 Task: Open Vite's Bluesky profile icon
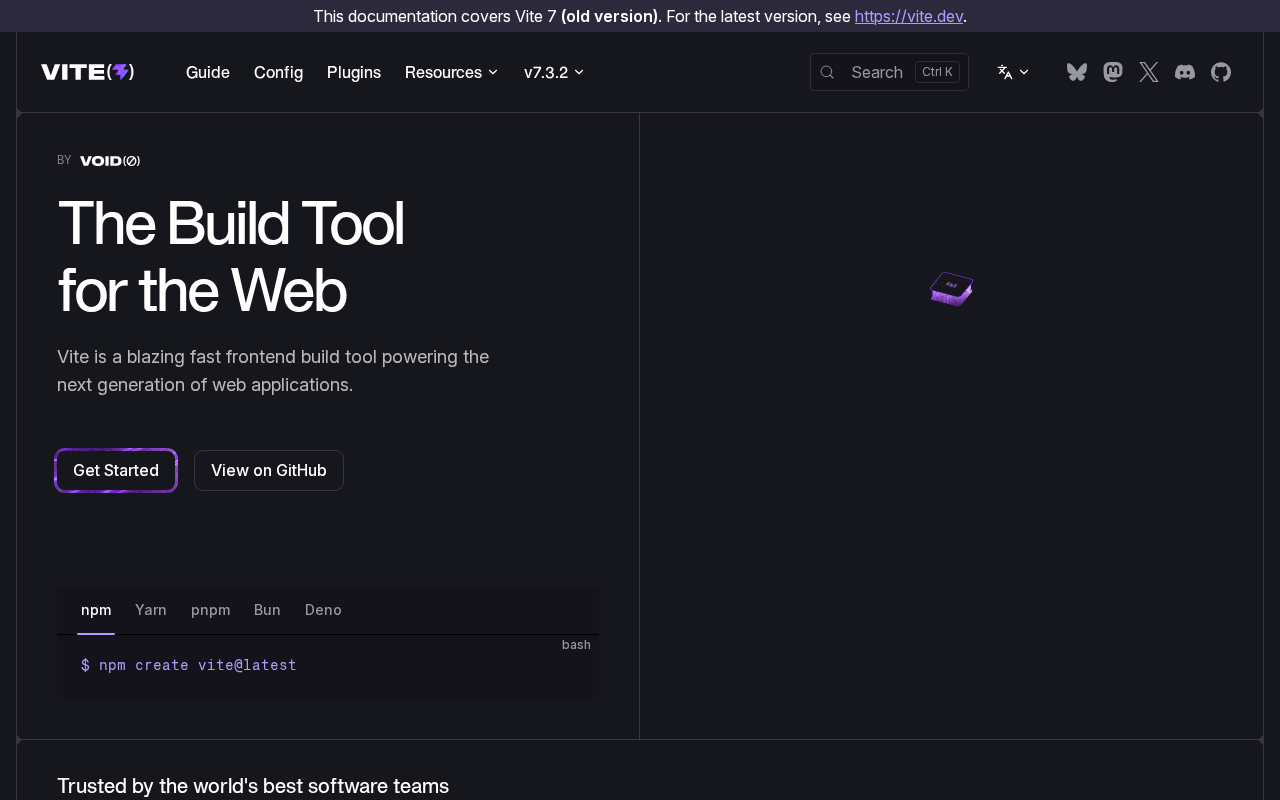click(1077, 72)
